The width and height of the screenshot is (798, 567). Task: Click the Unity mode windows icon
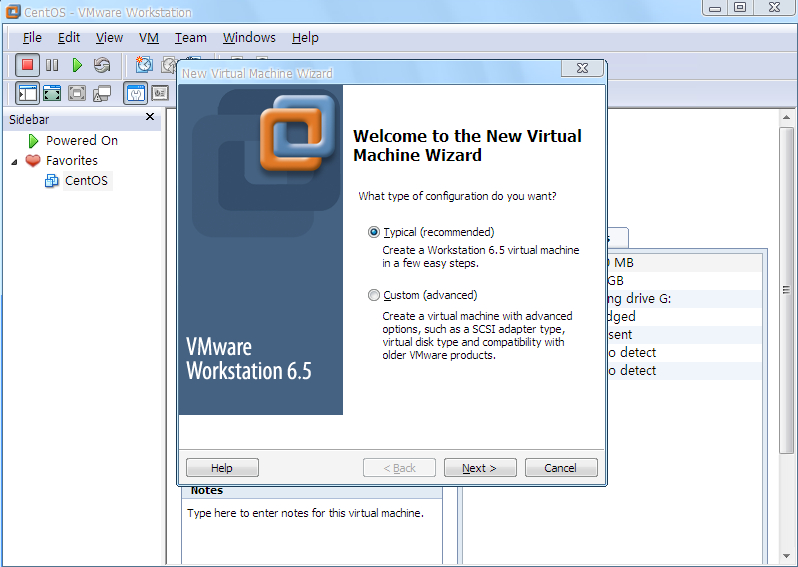click(x=102, y=93)
